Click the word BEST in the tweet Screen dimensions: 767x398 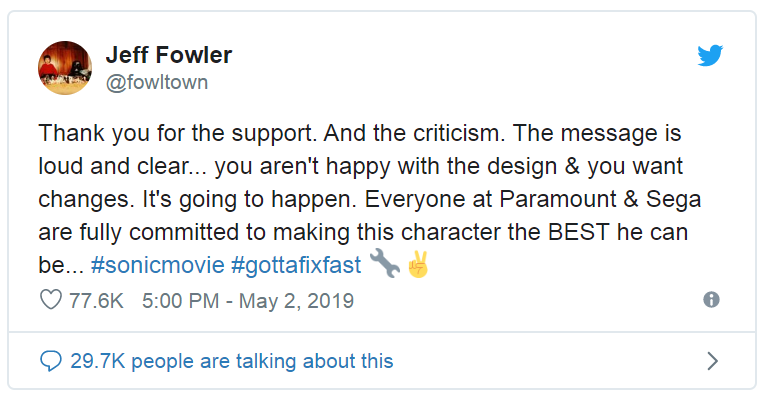click(x=579, y=232)
